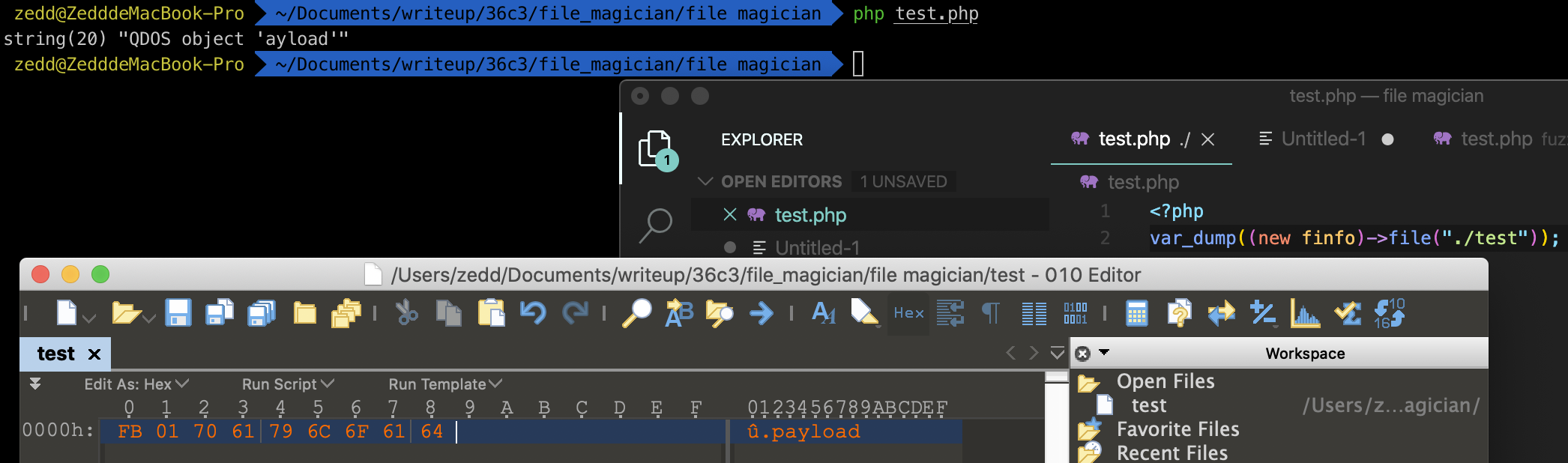Click the plus-minus Hex Operations icon
Screen dimensions: 1568x463
point(1263,312)
